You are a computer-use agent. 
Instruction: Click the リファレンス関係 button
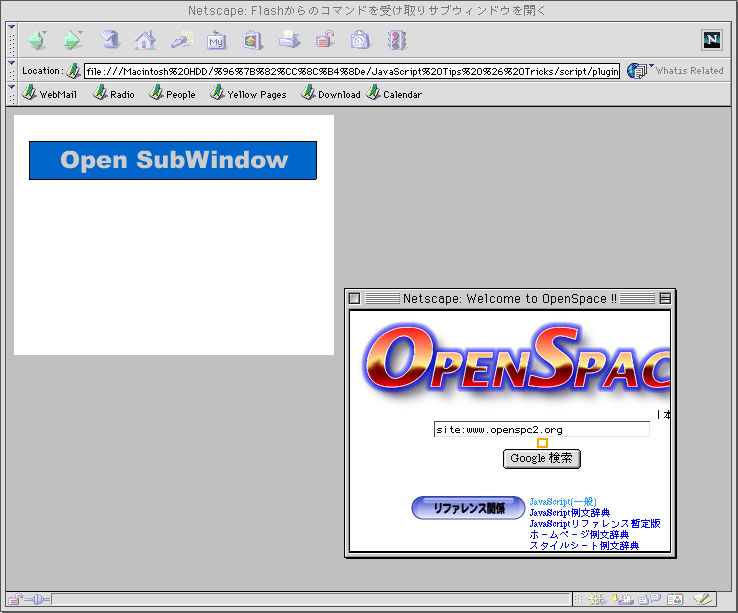(468, 508)
